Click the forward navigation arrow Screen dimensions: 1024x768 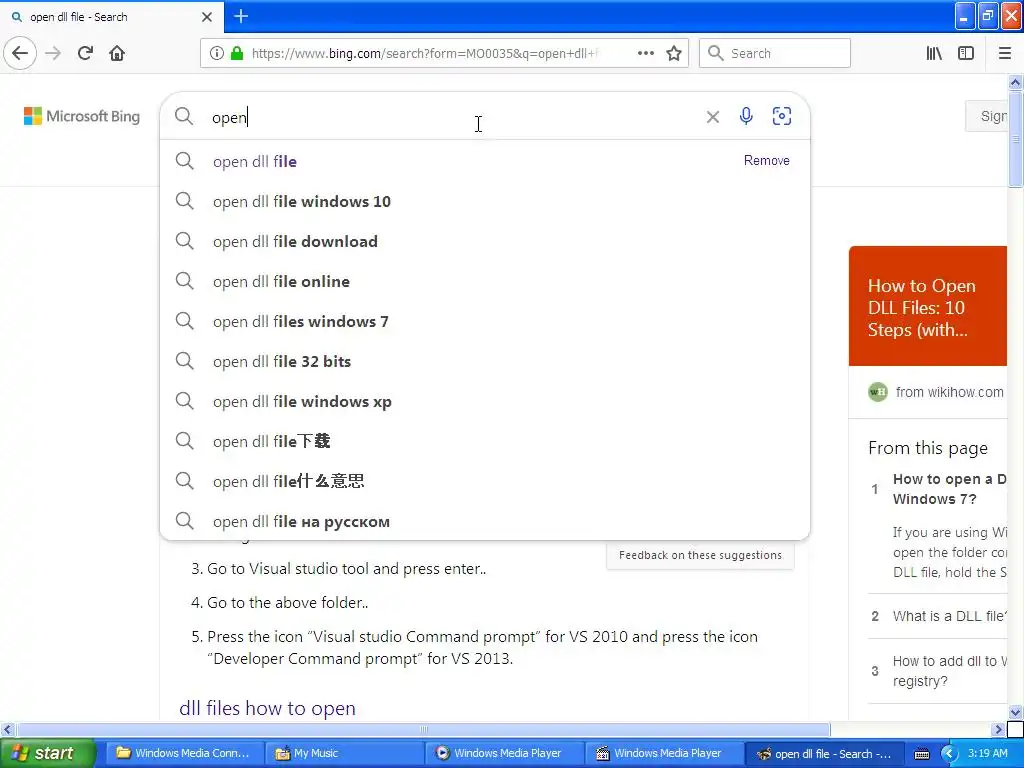(x=53, y=53)
